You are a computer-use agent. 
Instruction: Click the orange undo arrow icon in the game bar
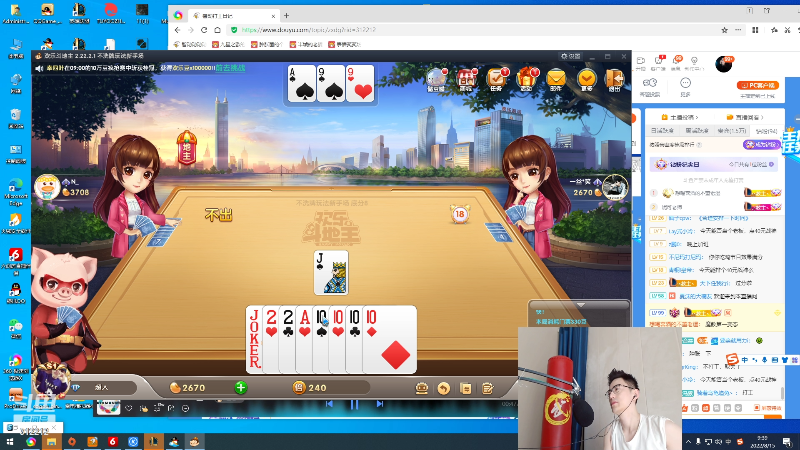pos(443,388)
